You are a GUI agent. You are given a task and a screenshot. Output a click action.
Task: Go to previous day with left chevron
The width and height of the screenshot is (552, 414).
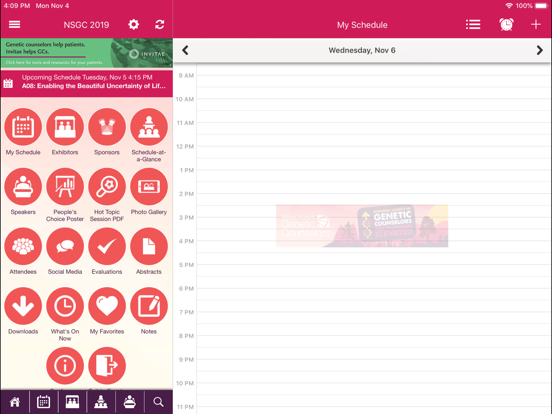click(x=185, y=50)
